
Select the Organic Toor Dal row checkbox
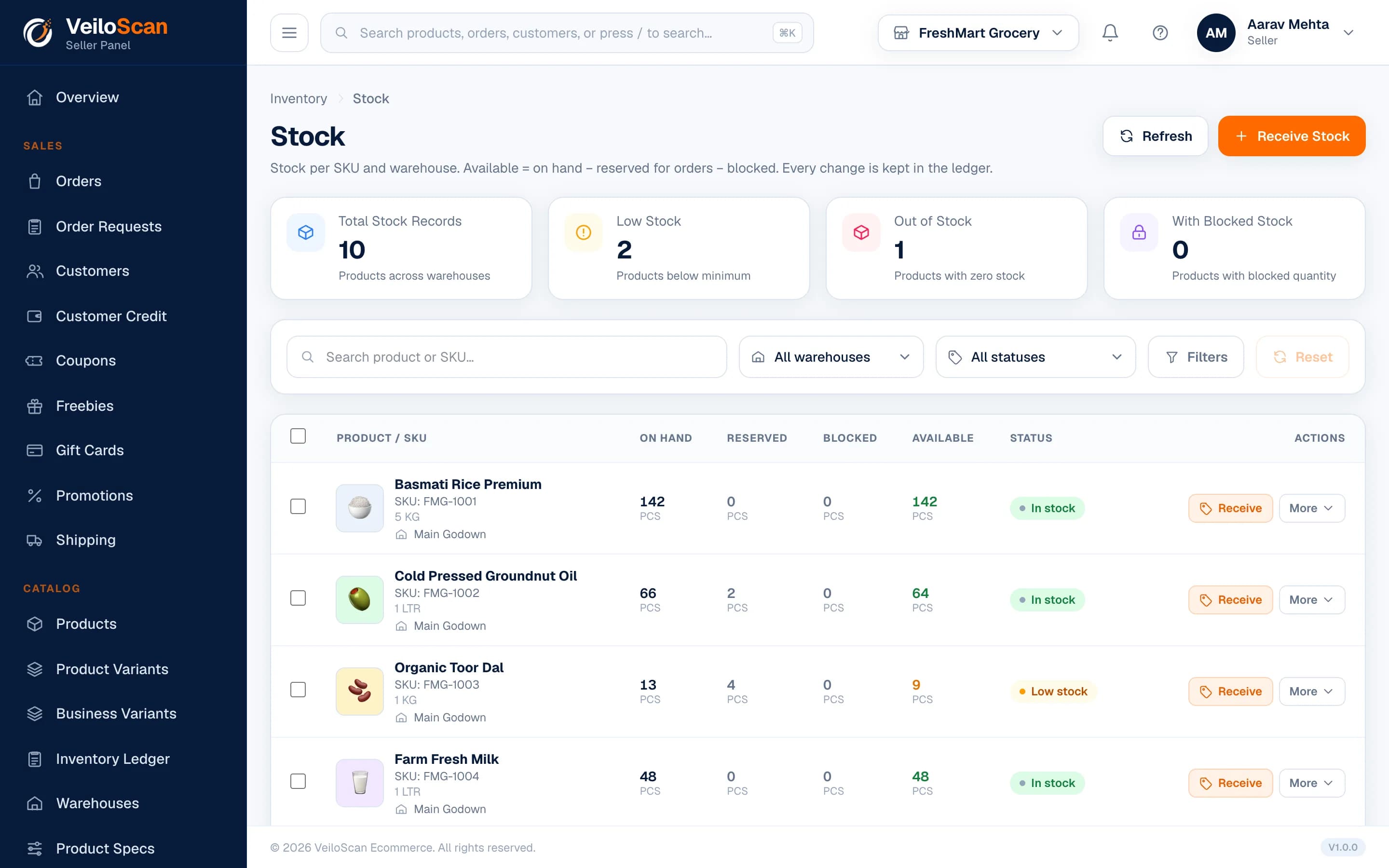coord(298,690)
